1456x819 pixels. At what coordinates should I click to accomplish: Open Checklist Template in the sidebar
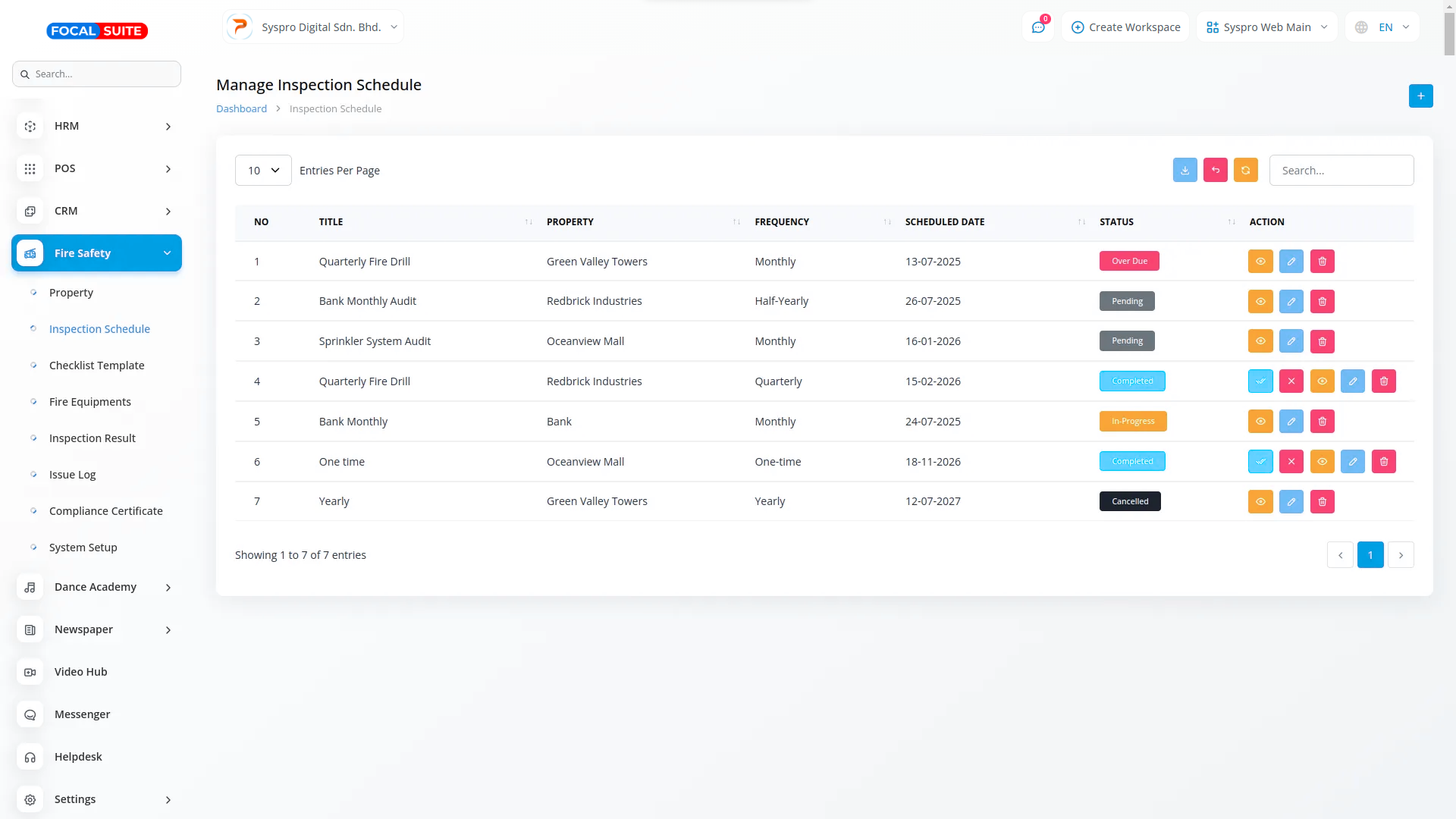tap(96, 366)
